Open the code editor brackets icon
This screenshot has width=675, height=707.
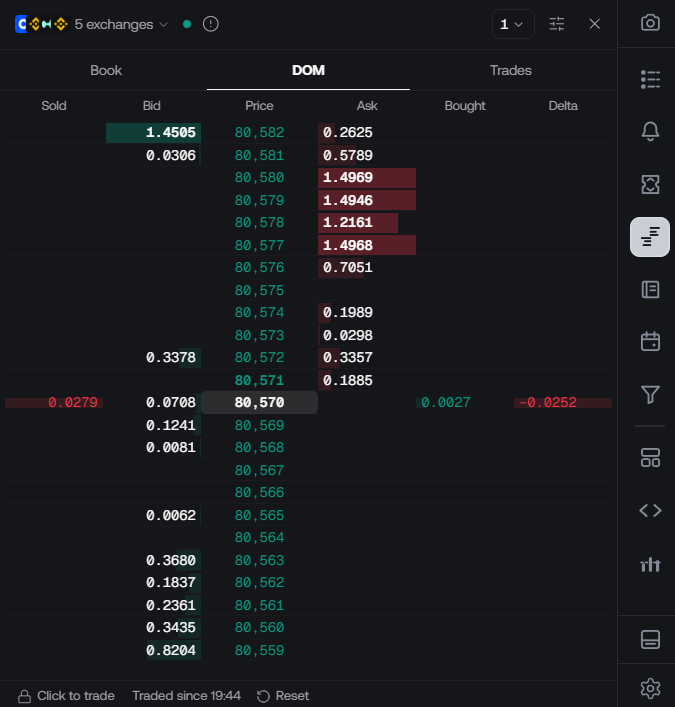point(650,510)
